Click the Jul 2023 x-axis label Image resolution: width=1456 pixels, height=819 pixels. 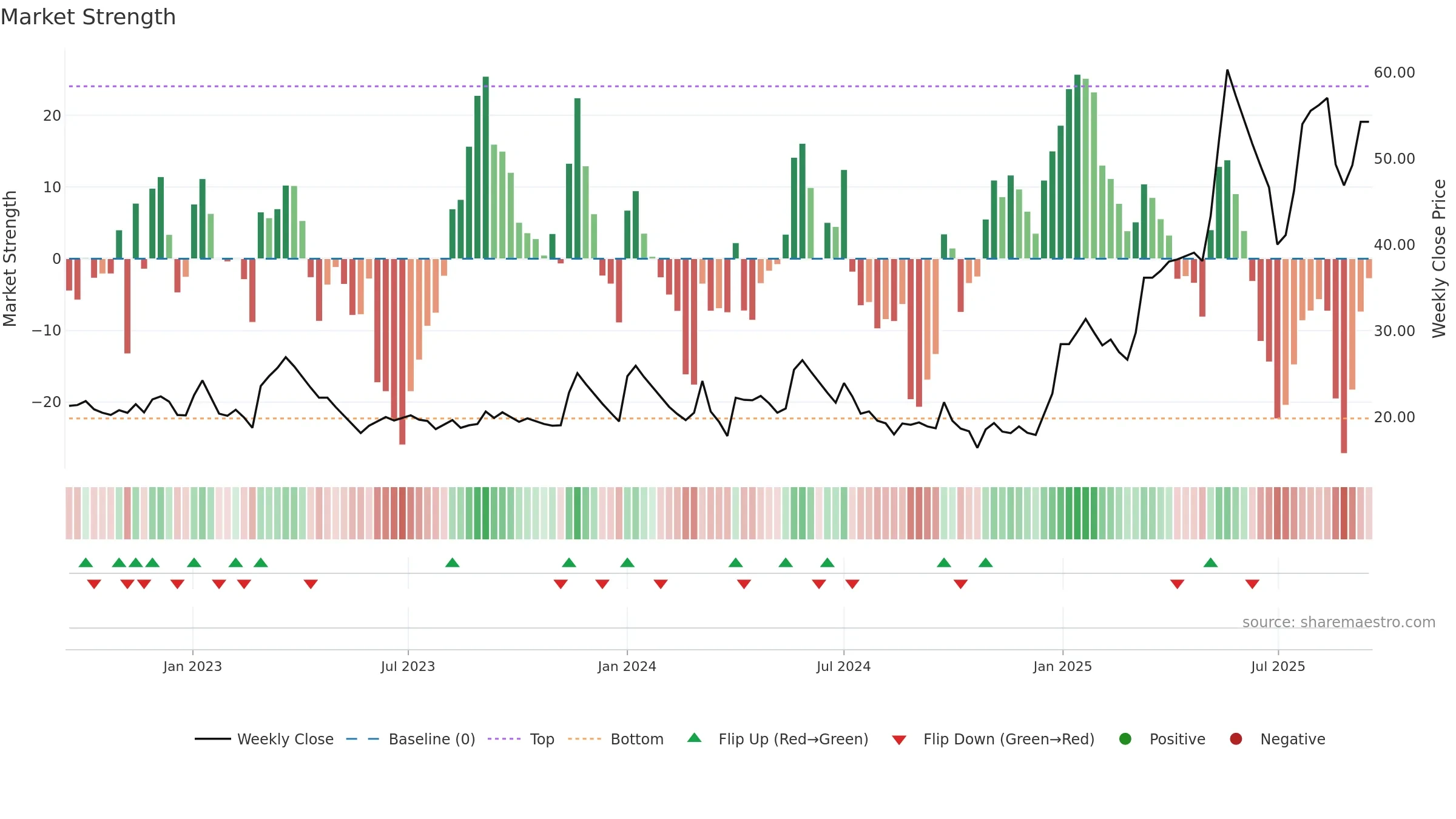408,666
